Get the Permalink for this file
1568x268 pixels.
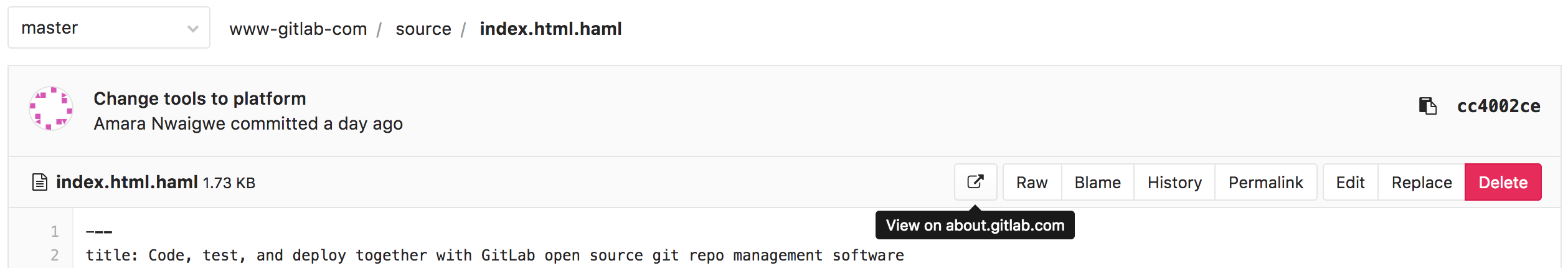[1265, 183]
